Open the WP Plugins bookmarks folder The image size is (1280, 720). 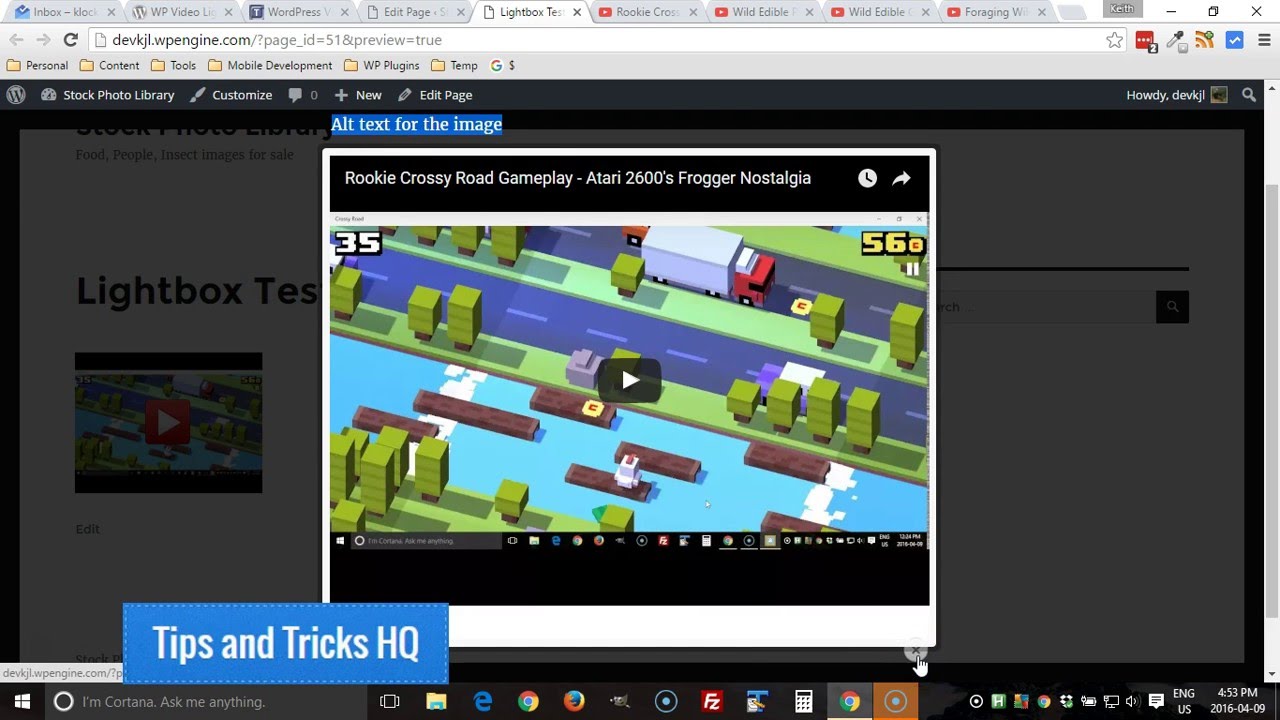381,66
